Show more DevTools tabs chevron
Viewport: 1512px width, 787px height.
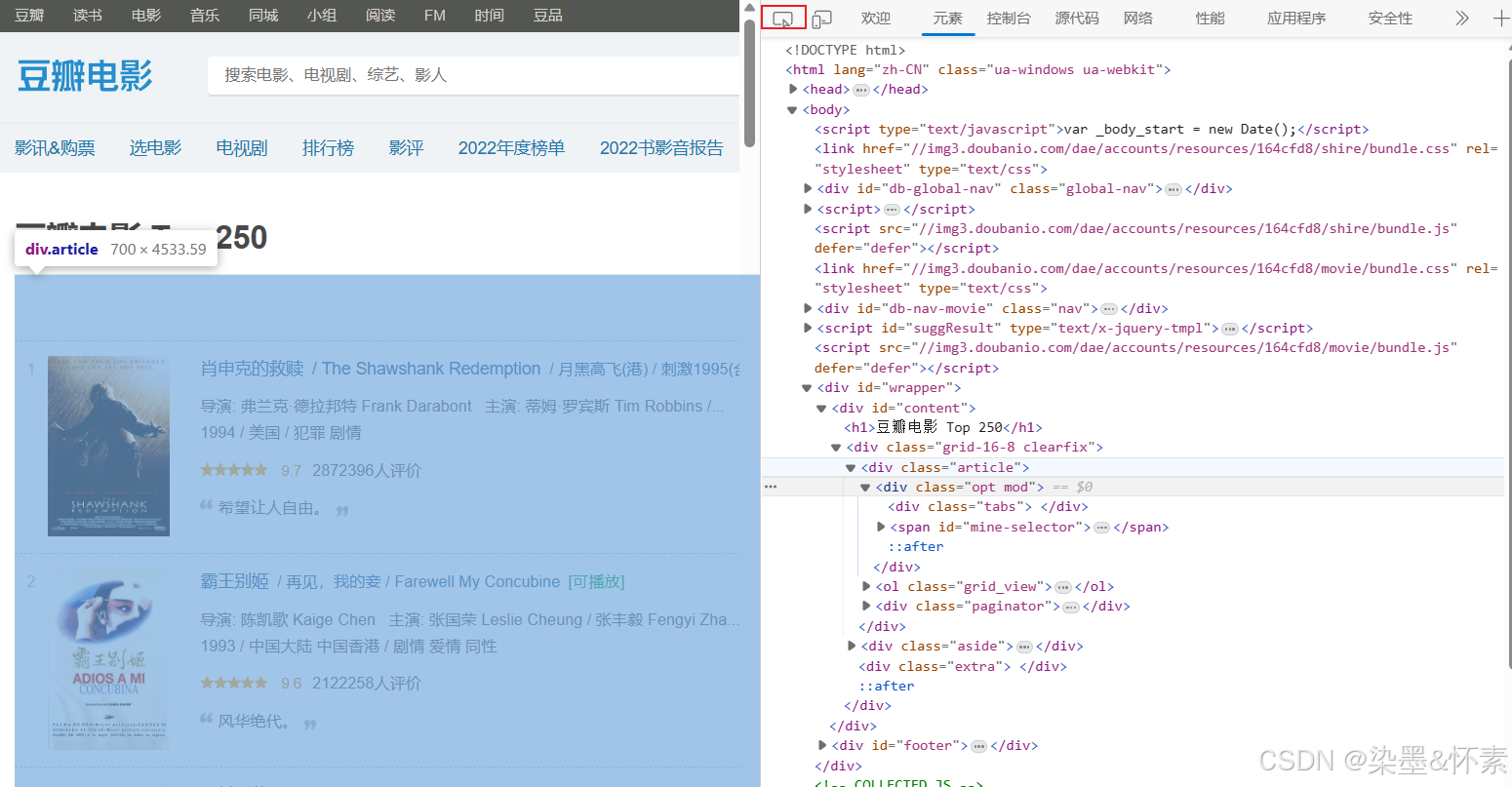(x=1461, y=18)
